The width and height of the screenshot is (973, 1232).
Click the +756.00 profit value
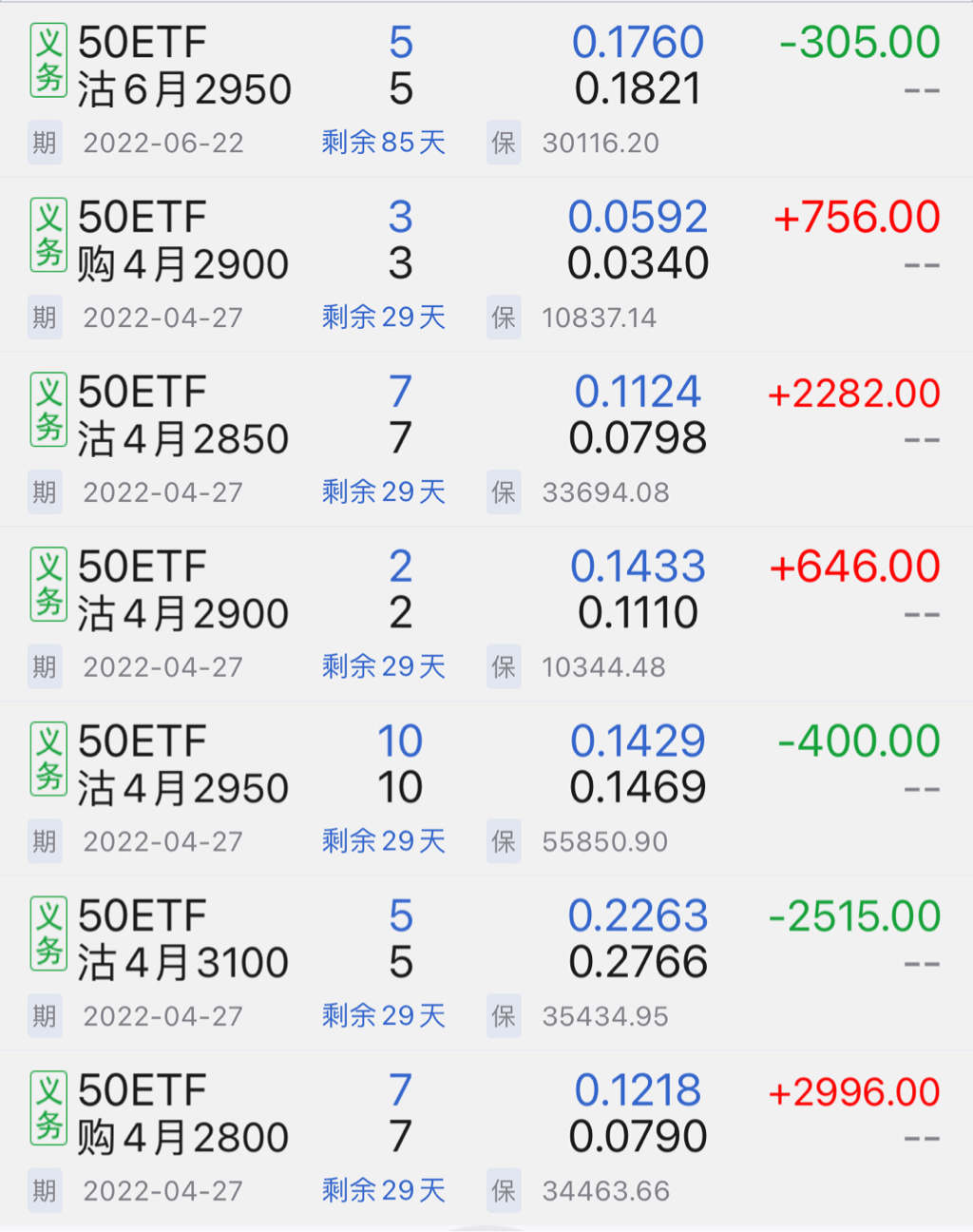[x=857, y=218]
